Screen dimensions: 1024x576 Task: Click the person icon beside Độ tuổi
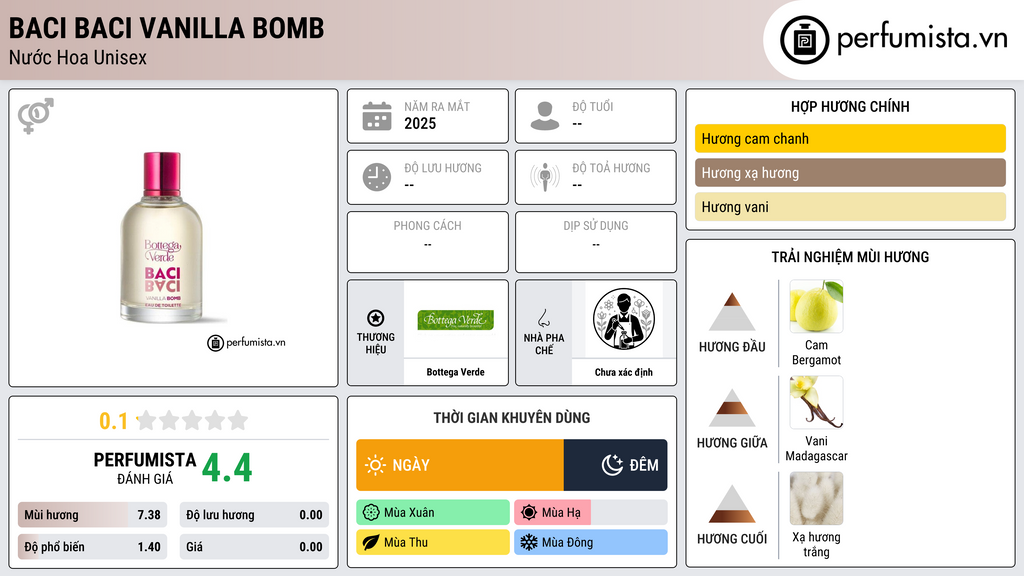[x=545, y=116]
